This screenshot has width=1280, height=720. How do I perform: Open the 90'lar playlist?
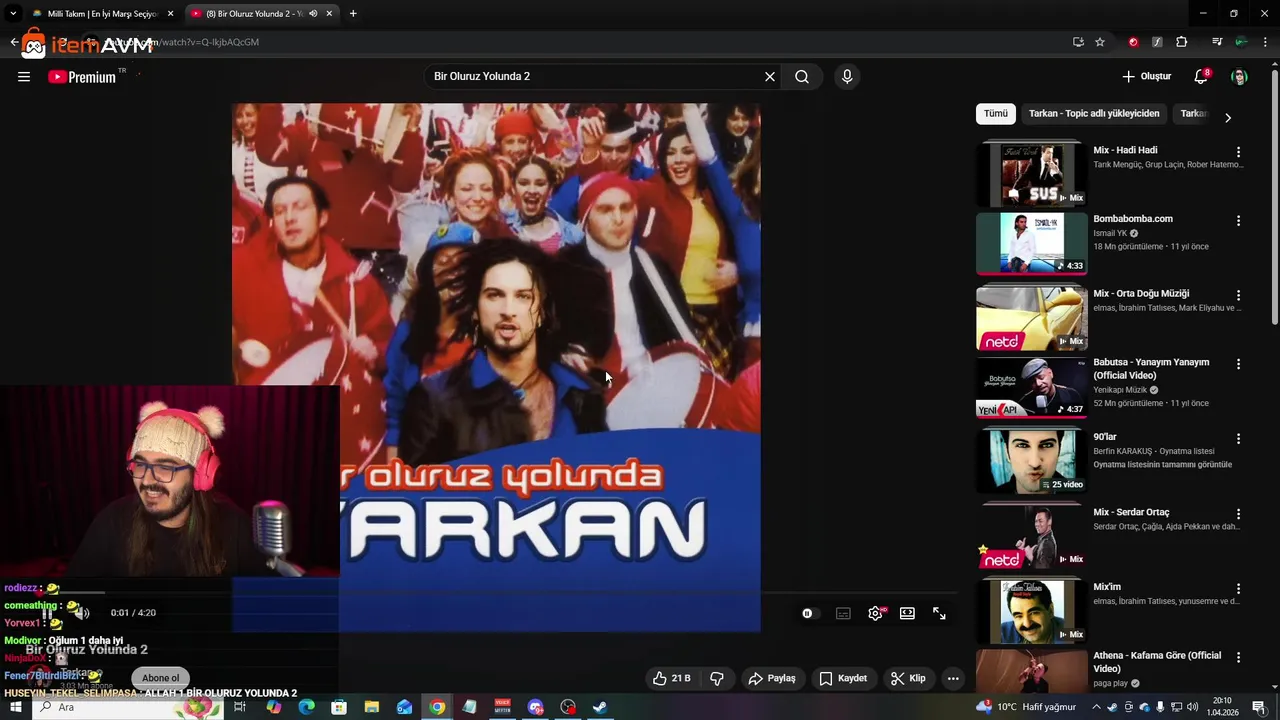pos(1031,462)
